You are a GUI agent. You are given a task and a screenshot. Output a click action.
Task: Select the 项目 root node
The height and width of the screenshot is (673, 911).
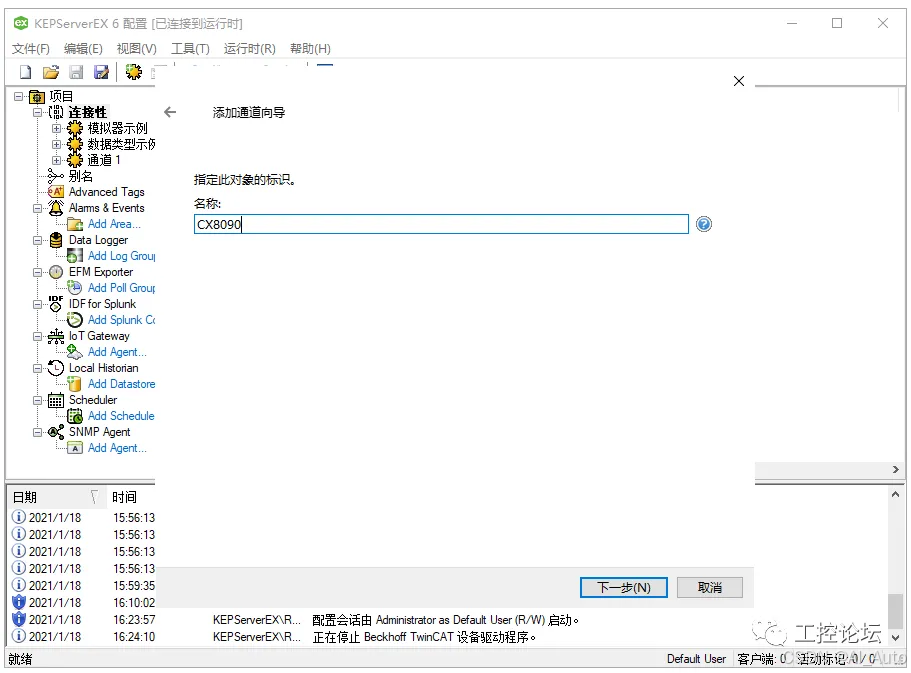[x=61, y=96]
